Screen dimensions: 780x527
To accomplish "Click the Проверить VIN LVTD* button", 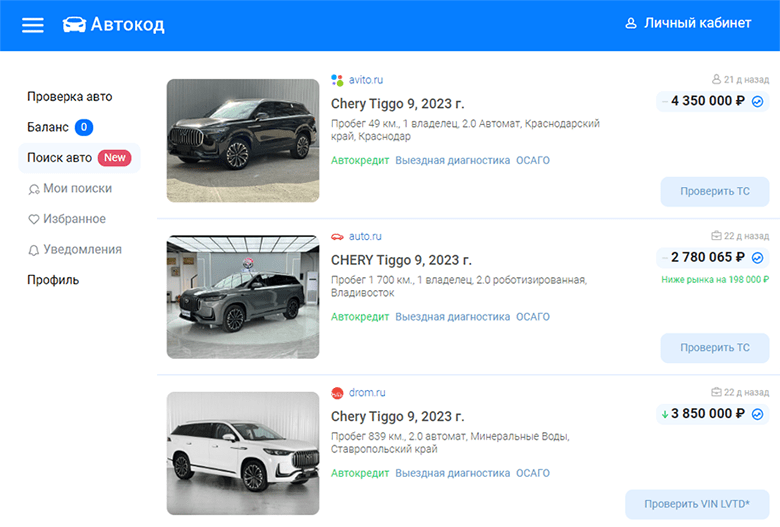I will (697, 504).
